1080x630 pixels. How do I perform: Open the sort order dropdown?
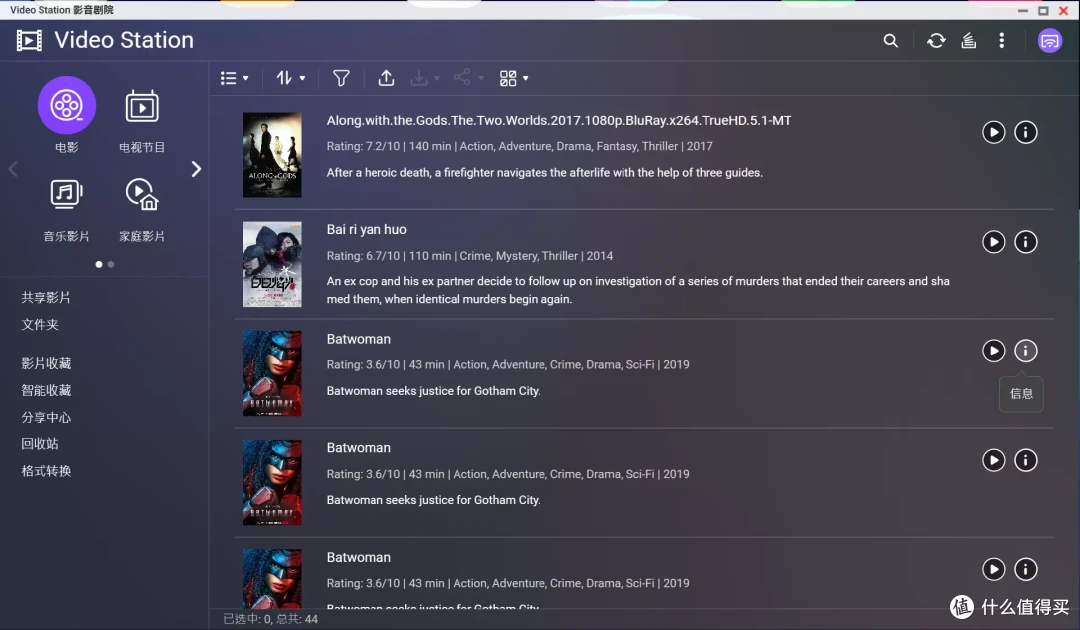point(291,78)
